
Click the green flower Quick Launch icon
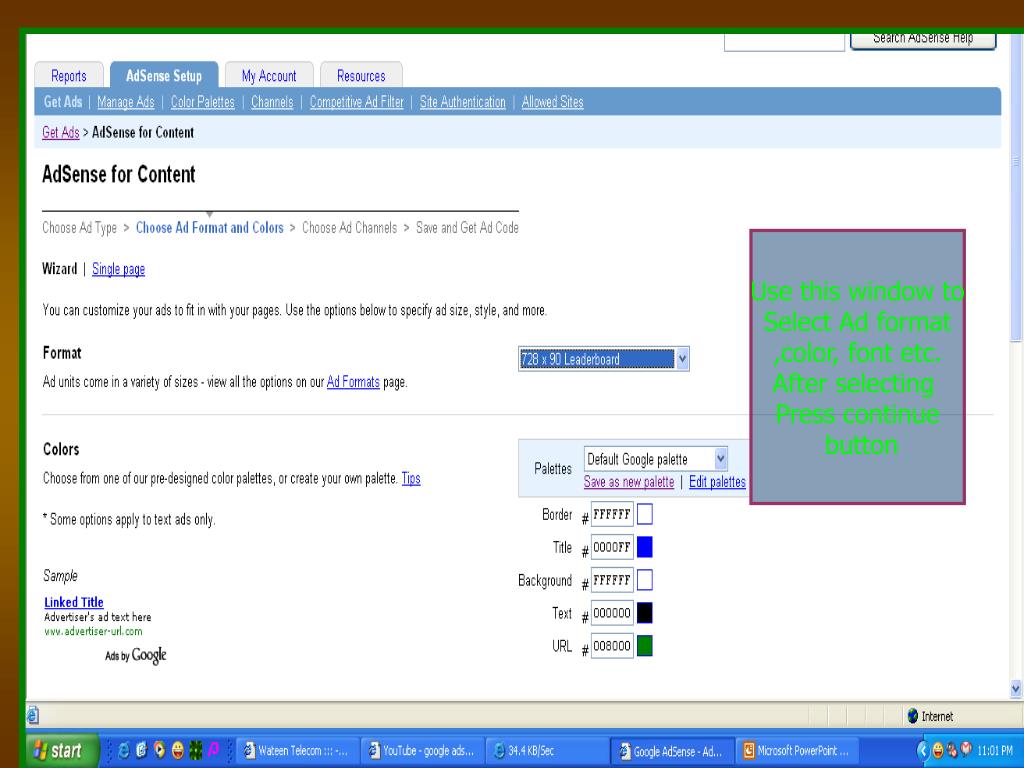[x=195, y=750]
